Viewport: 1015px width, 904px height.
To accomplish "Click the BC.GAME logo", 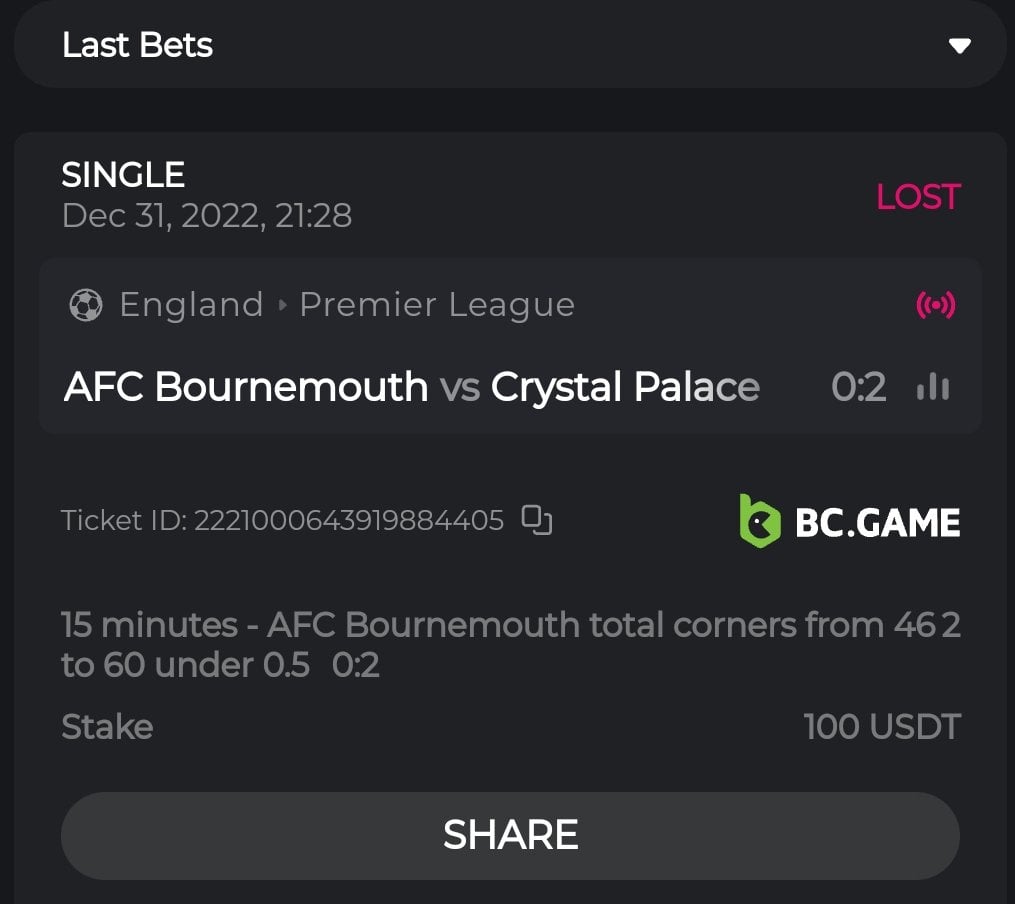I will [x=849, y=521].
